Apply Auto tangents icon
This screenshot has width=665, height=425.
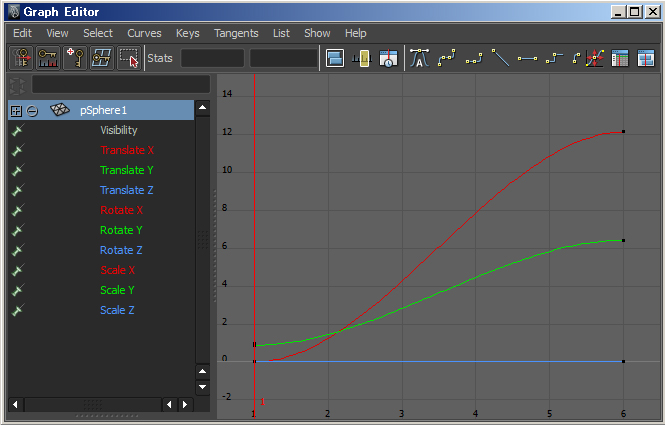(419, 58)
